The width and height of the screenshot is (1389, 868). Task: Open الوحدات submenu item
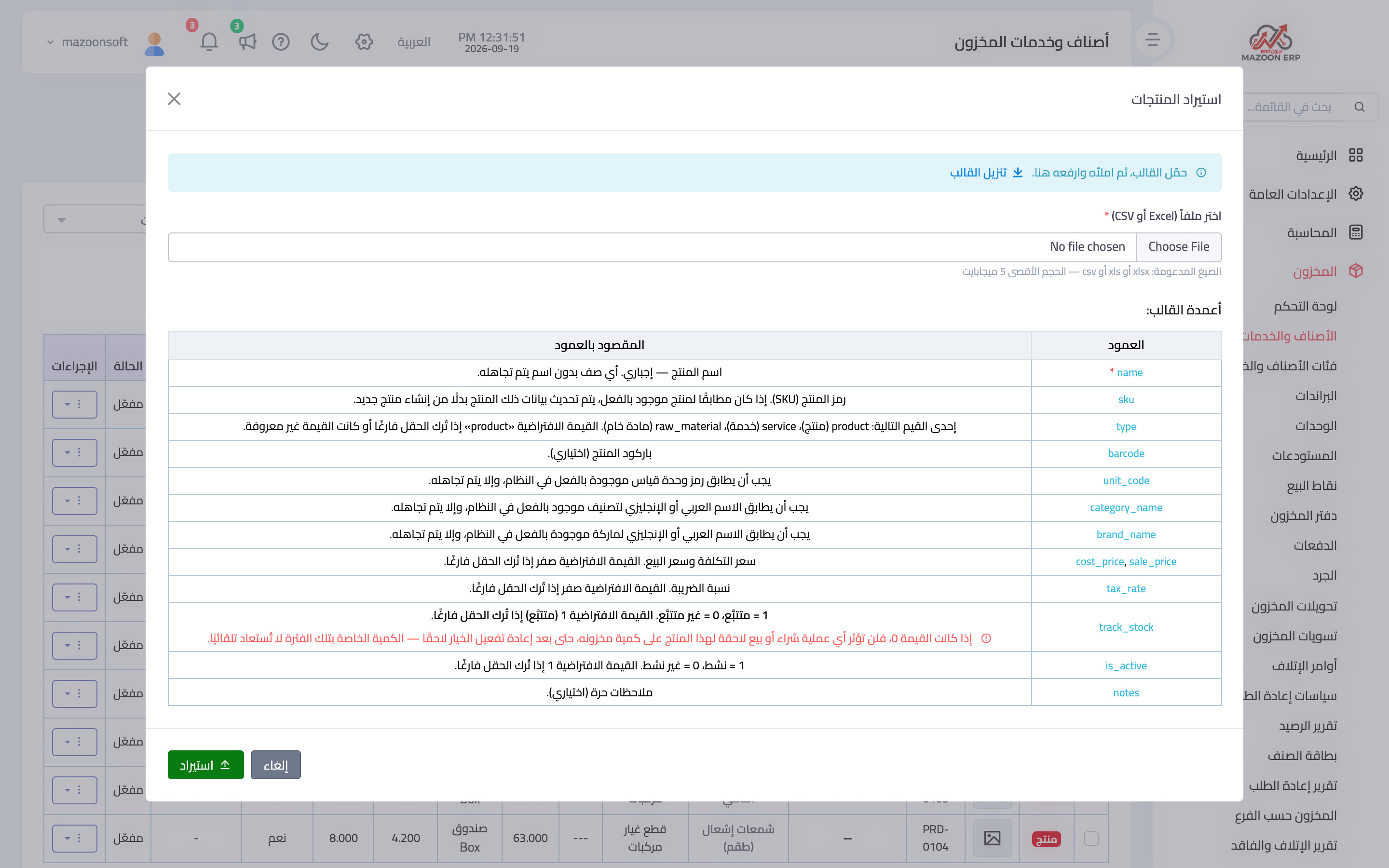[1316, 425]
